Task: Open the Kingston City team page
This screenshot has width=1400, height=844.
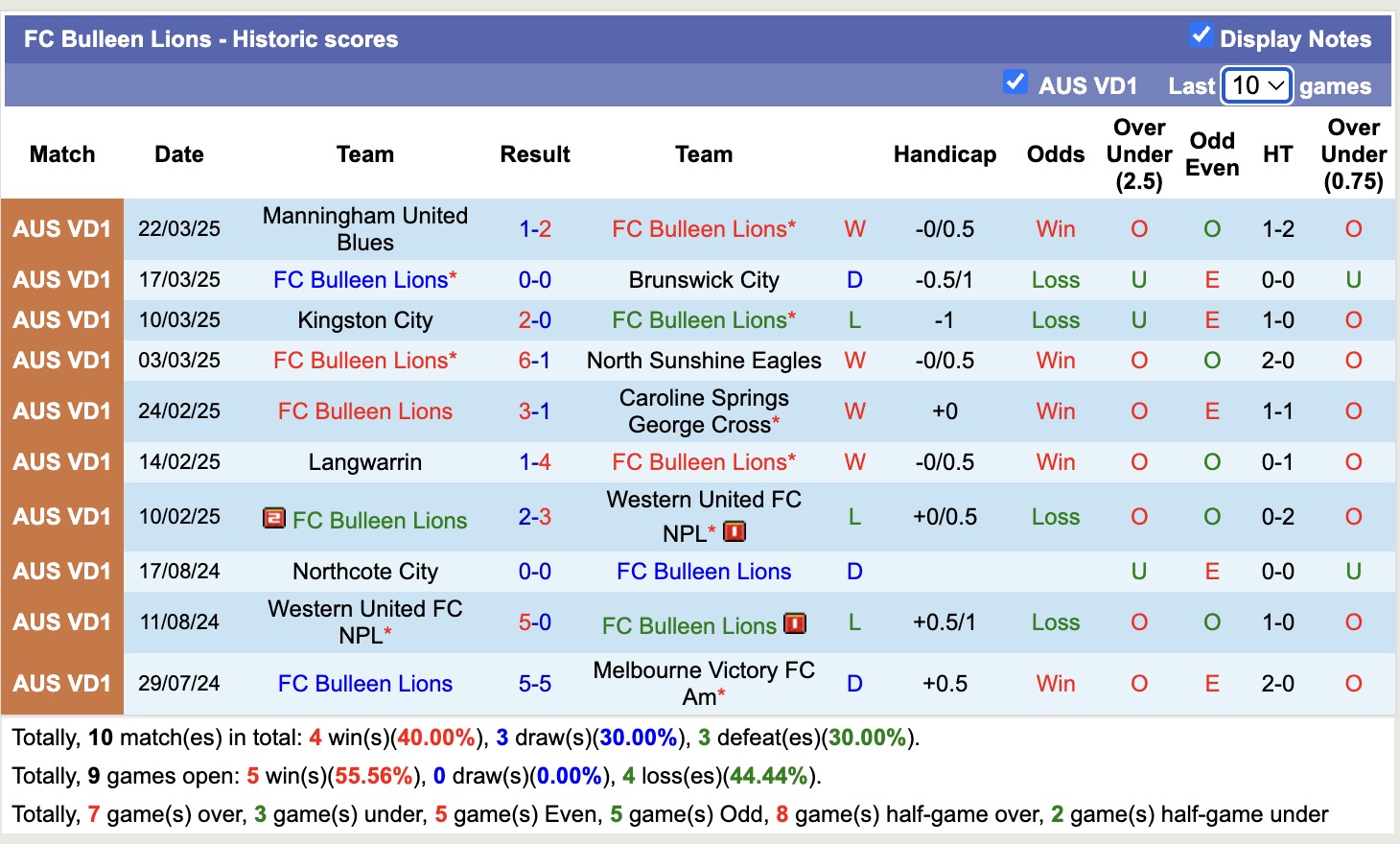Action: coord(365,319)
